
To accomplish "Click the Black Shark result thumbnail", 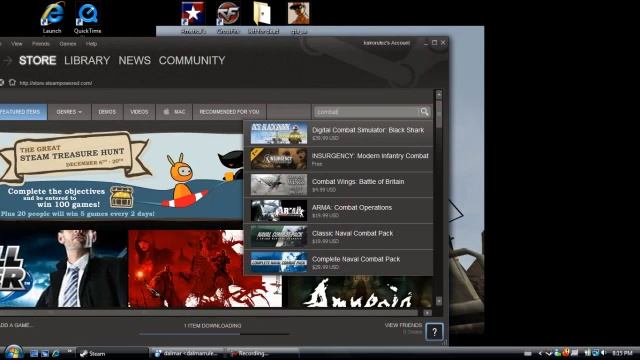I will pos(279,133).
